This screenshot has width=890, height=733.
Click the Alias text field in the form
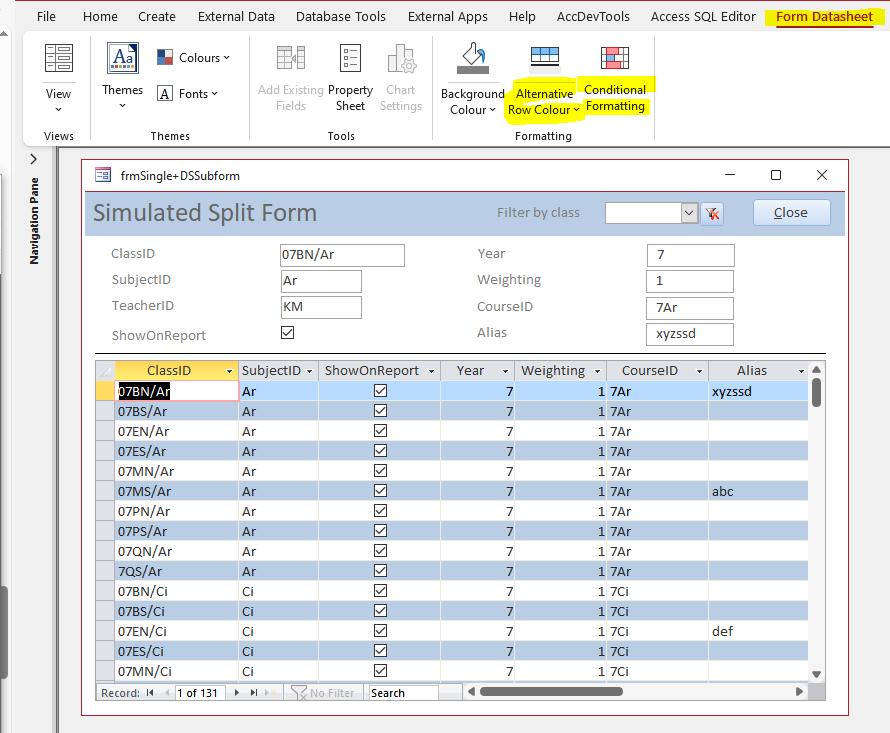(x=690, y=334)
